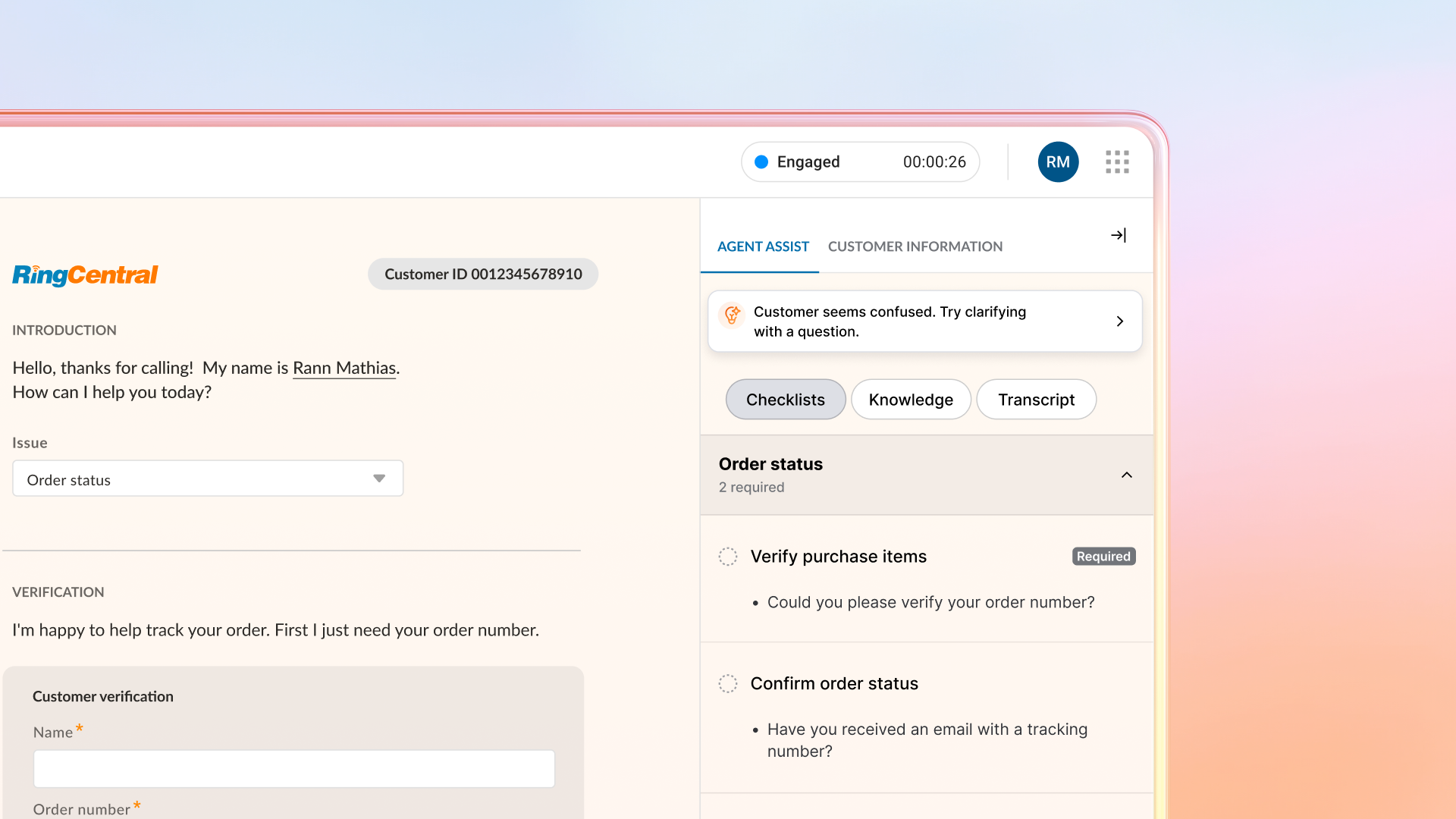Switch to the Customer Information tab

click(915, 246)
